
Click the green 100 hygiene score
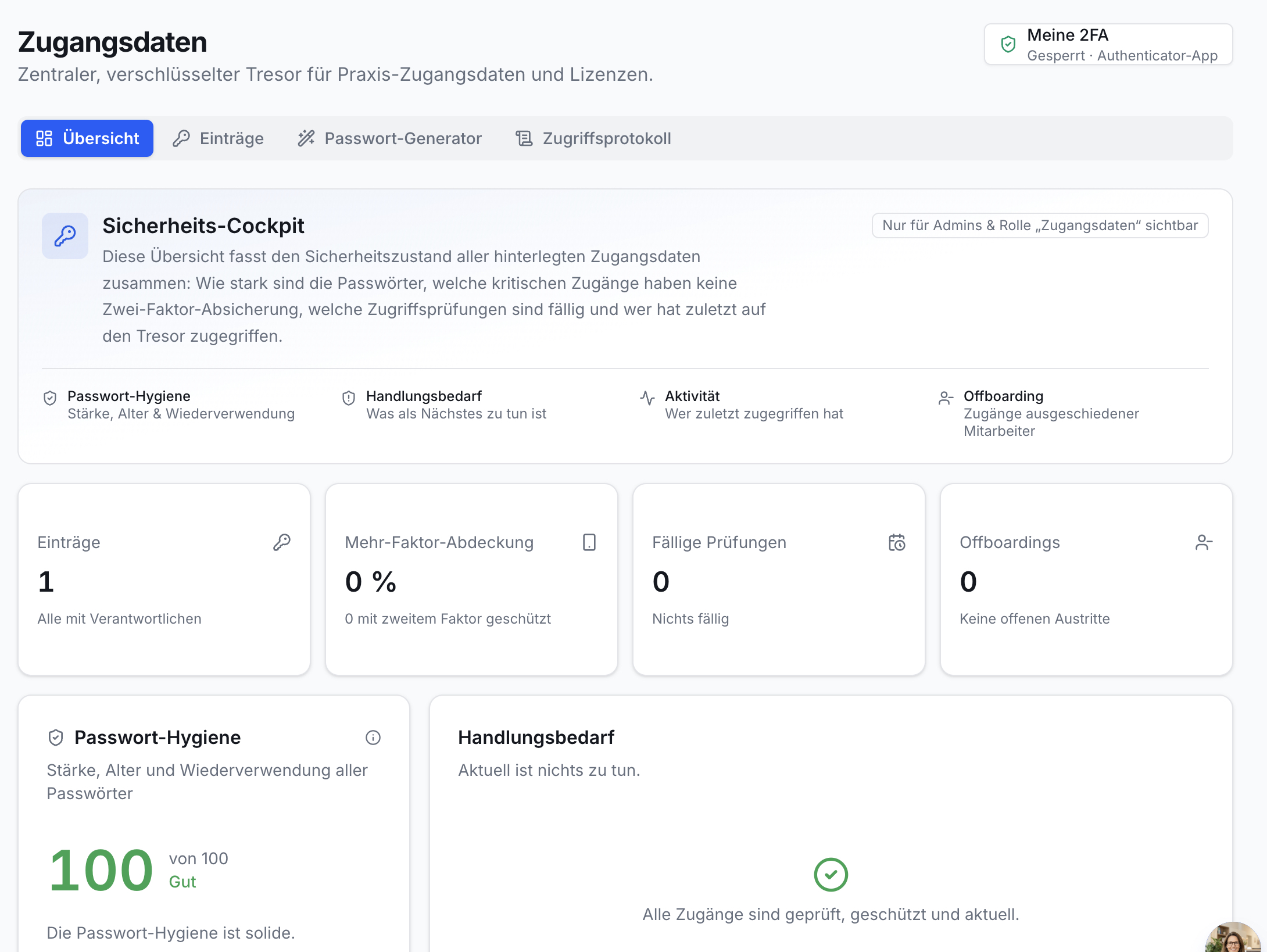[x=101, y=870]
